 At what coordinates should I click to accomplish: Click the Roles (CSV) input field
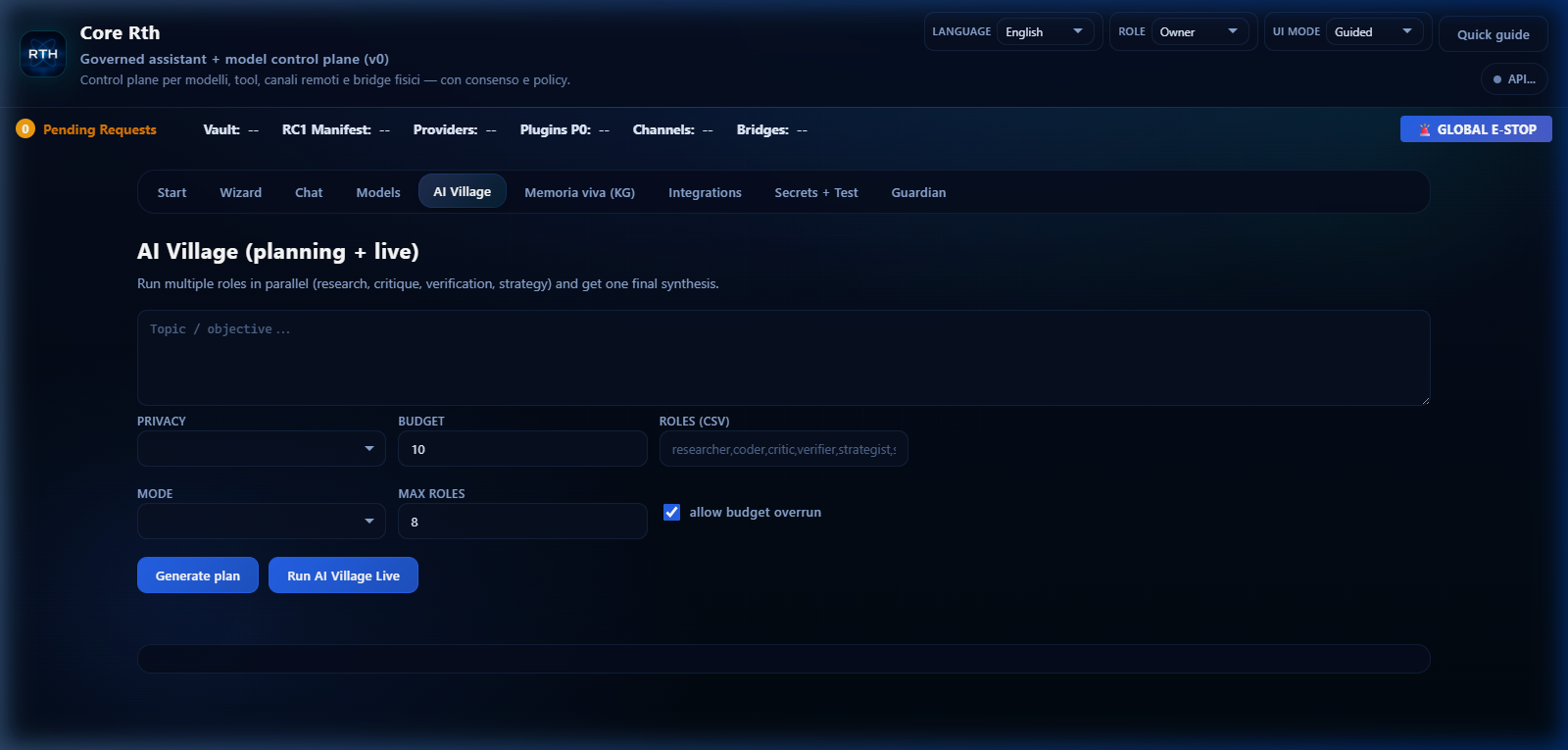(x=783, y=449)
